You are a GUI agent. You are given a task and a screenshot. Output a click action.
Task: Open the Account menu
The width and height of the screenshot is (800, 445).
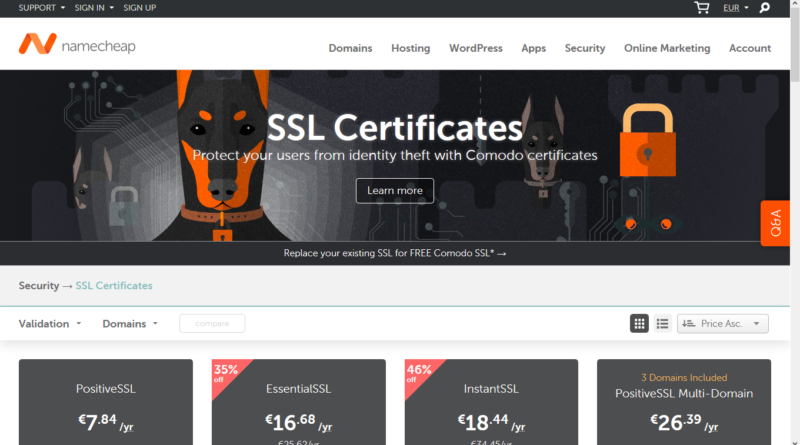click(x=750, y=48)
